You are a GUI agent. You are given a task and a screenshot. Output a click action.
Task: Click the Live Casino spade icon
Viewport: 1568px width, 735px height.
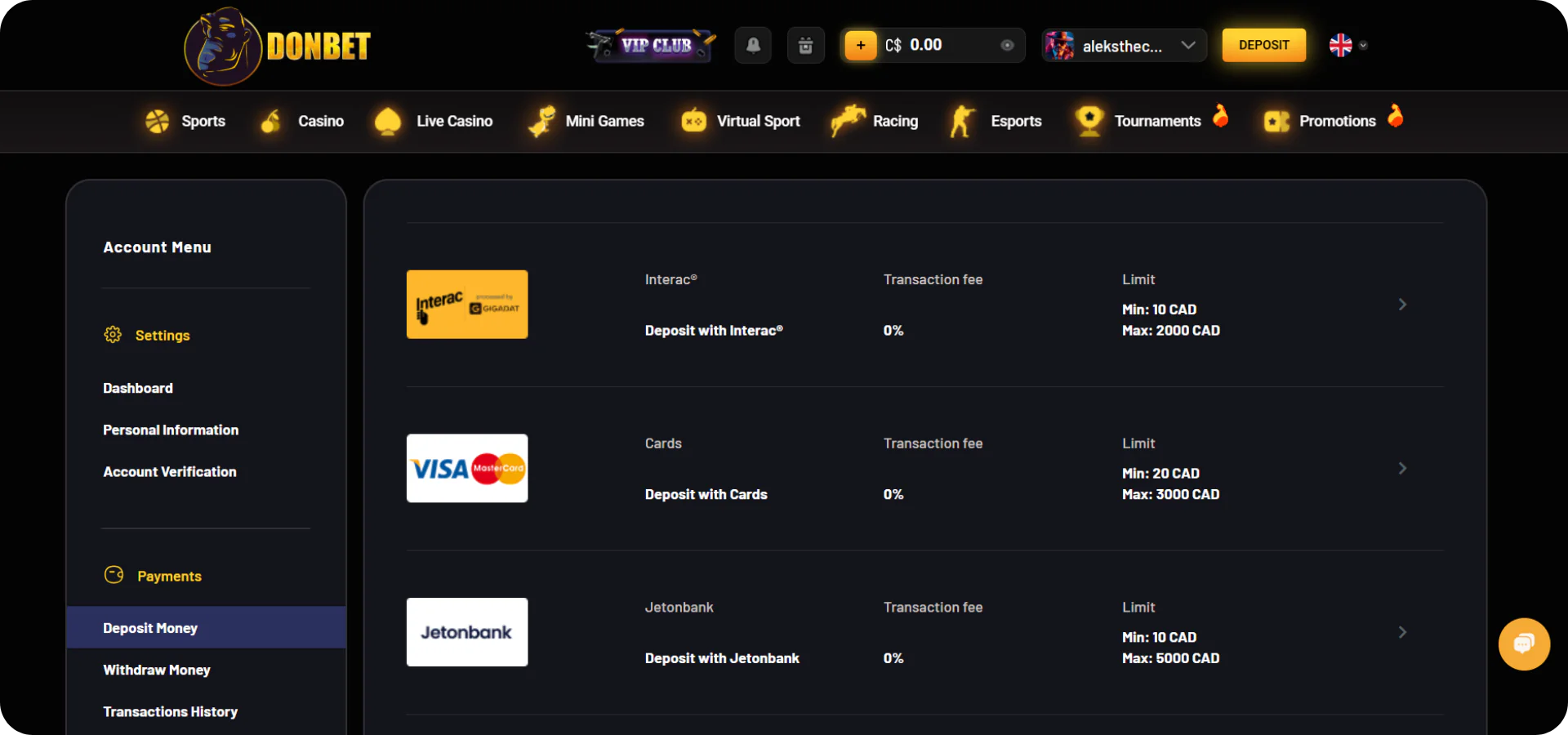tap(388, 121)
